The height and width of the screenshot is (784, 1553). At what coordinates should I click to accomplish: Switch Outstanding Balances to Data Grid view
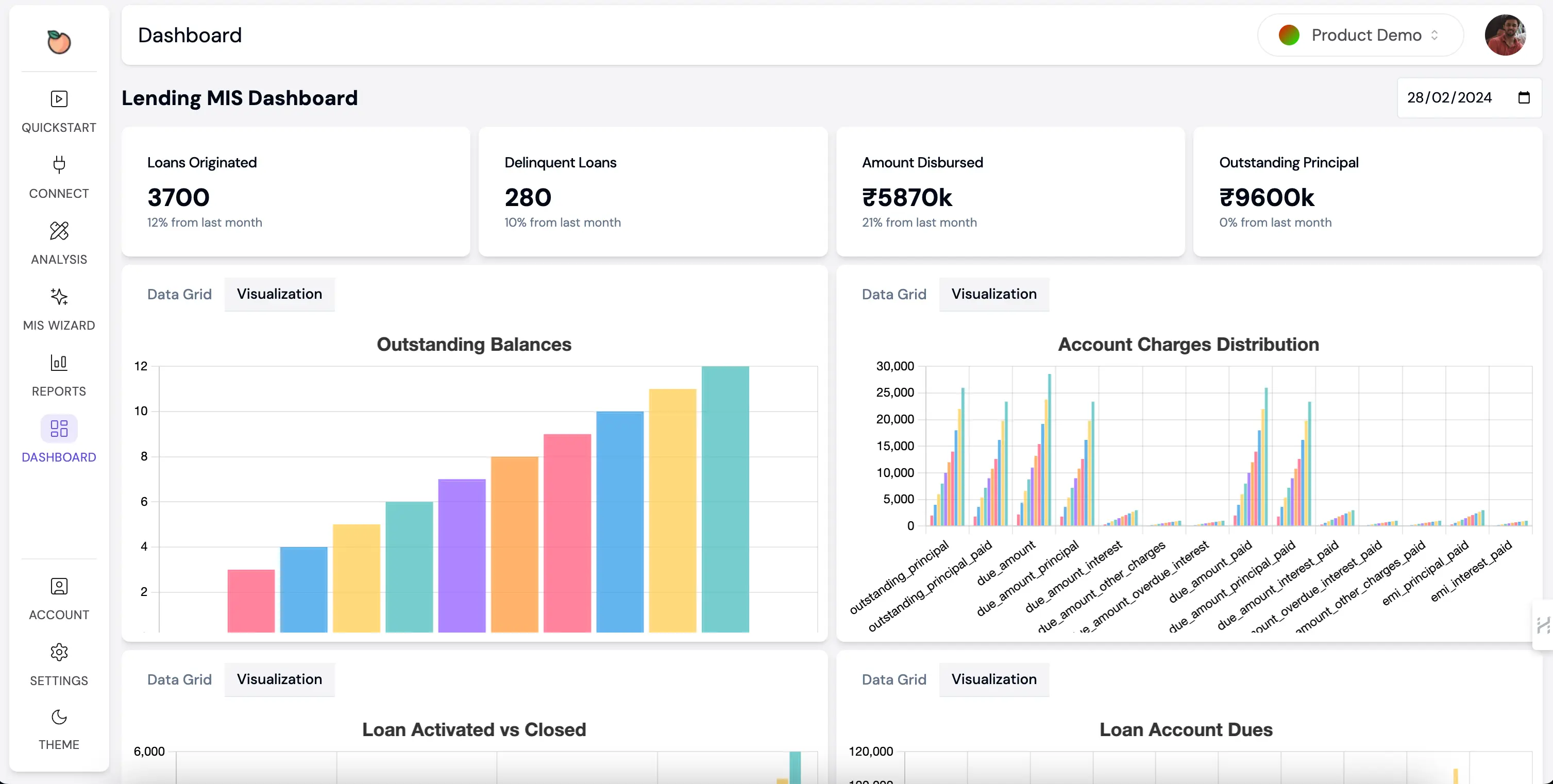pyautogui.click(x=179, y=294)
